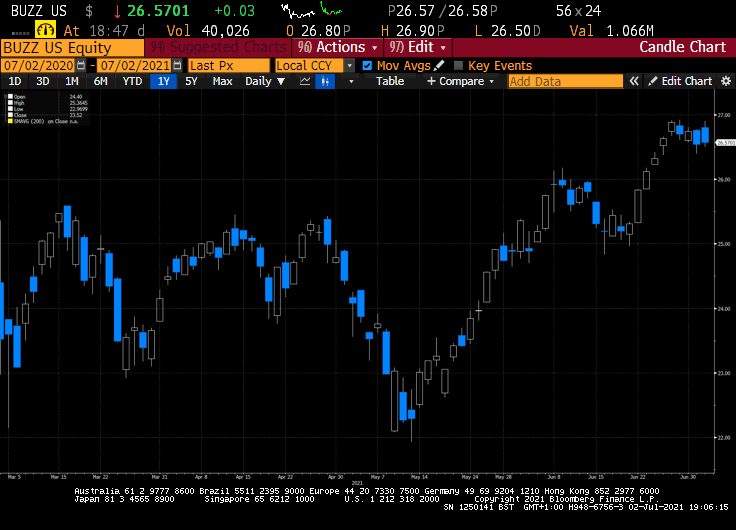Toggle the Close series legend checkbox
This screenshot has height=530, width=736.
pyautogui.click(x=10, y=115)
